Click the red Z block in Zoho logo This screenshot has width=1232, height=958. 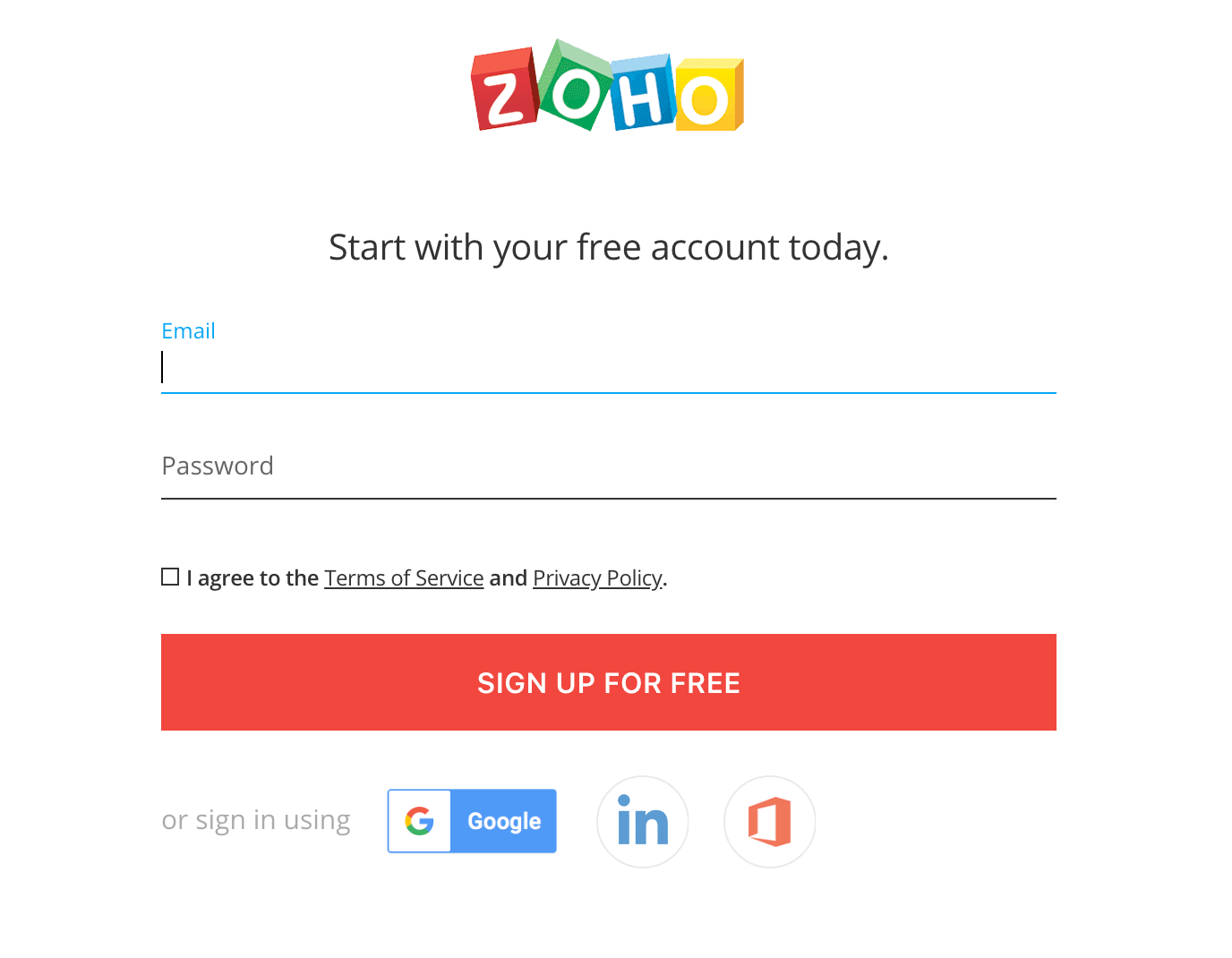(503, 92)
